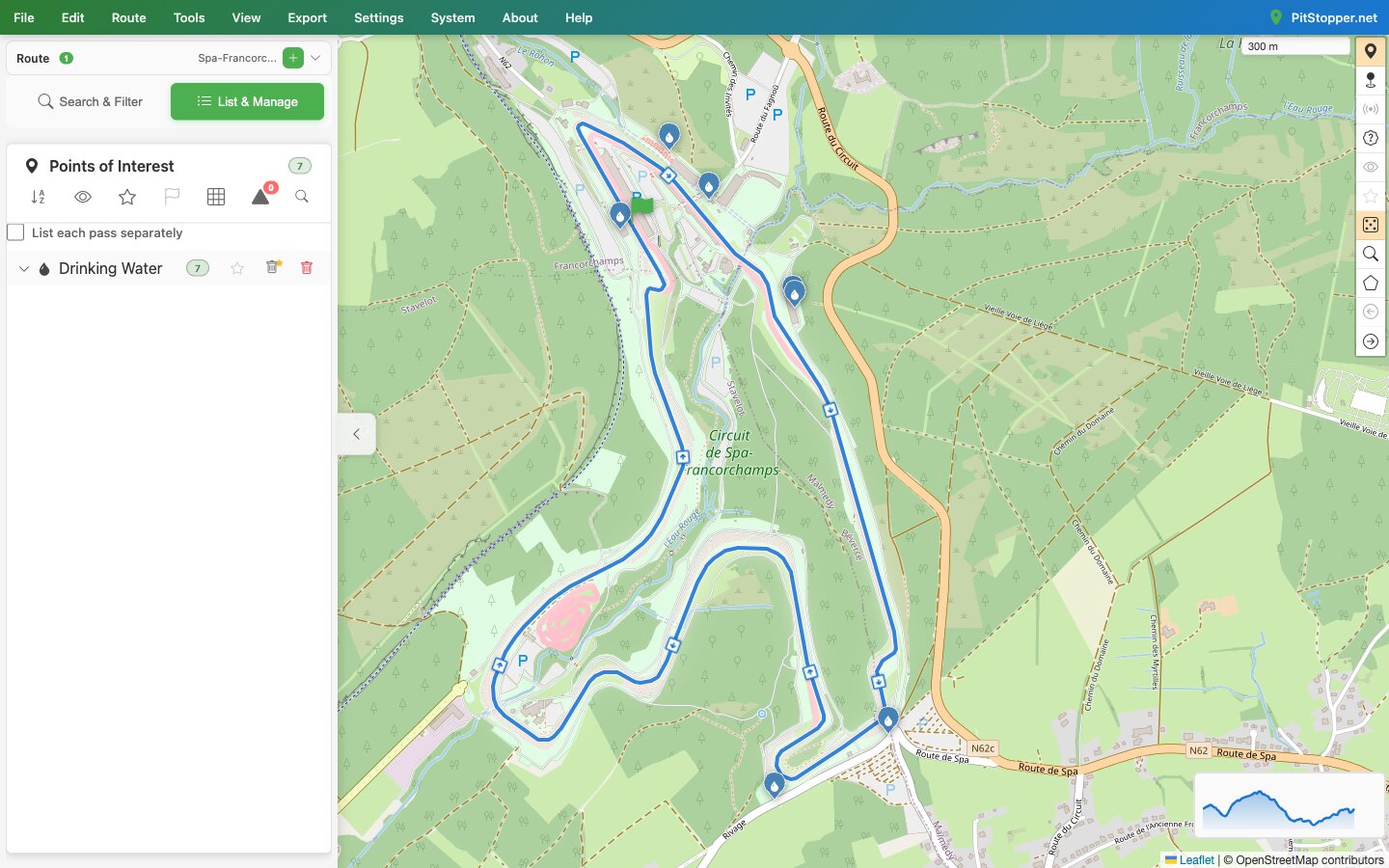Click the flag icon in Points of Interest toolbar
The width and height of the screenshot is (1389, 868).
tap(172, 197)
